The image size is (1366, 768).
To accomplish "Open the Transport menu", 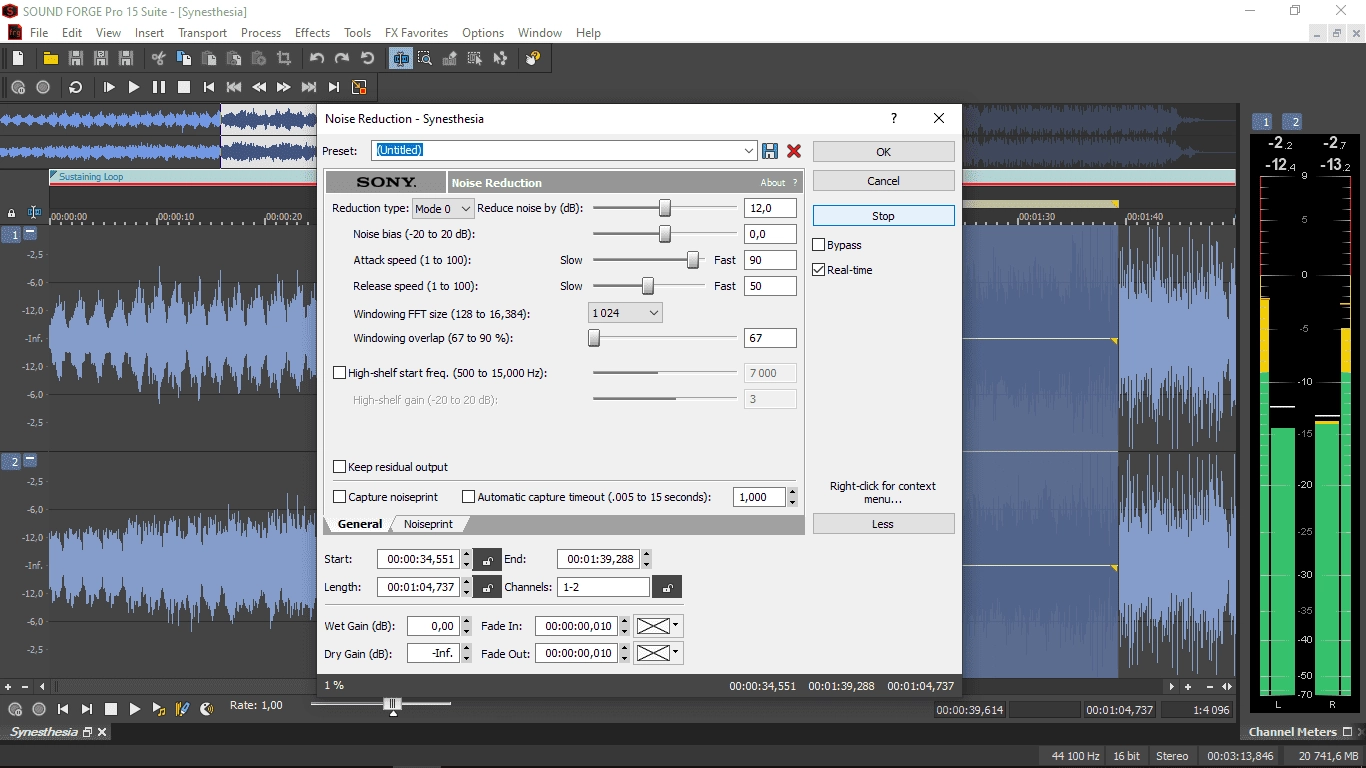I will click(x=202, y=33).
